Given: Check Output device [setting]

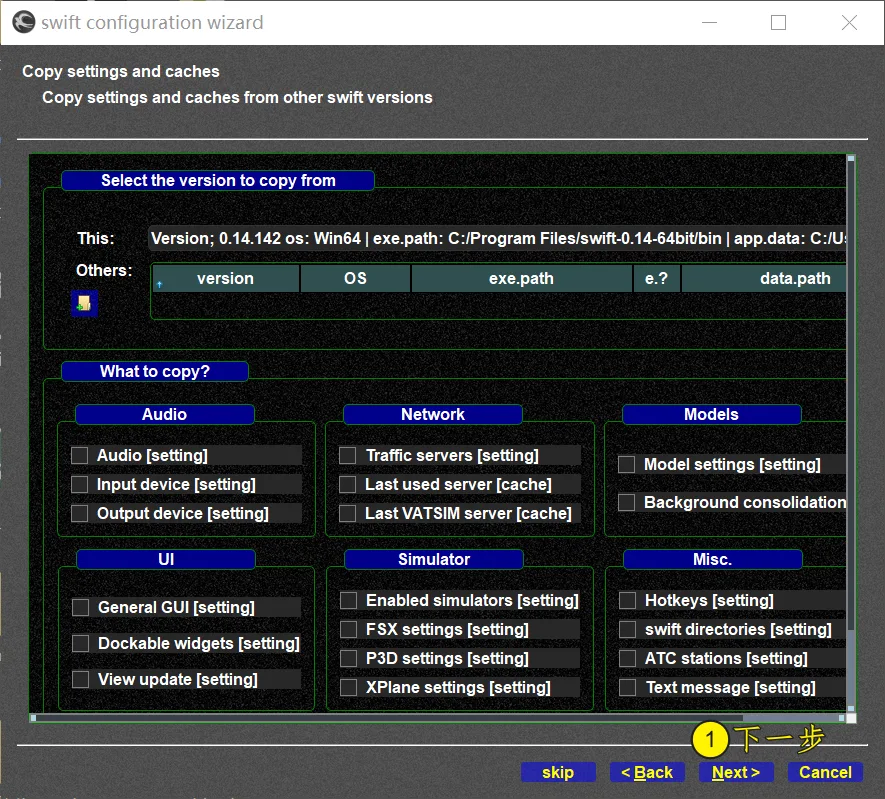Looking at the screenshot, I should [80, 513].
